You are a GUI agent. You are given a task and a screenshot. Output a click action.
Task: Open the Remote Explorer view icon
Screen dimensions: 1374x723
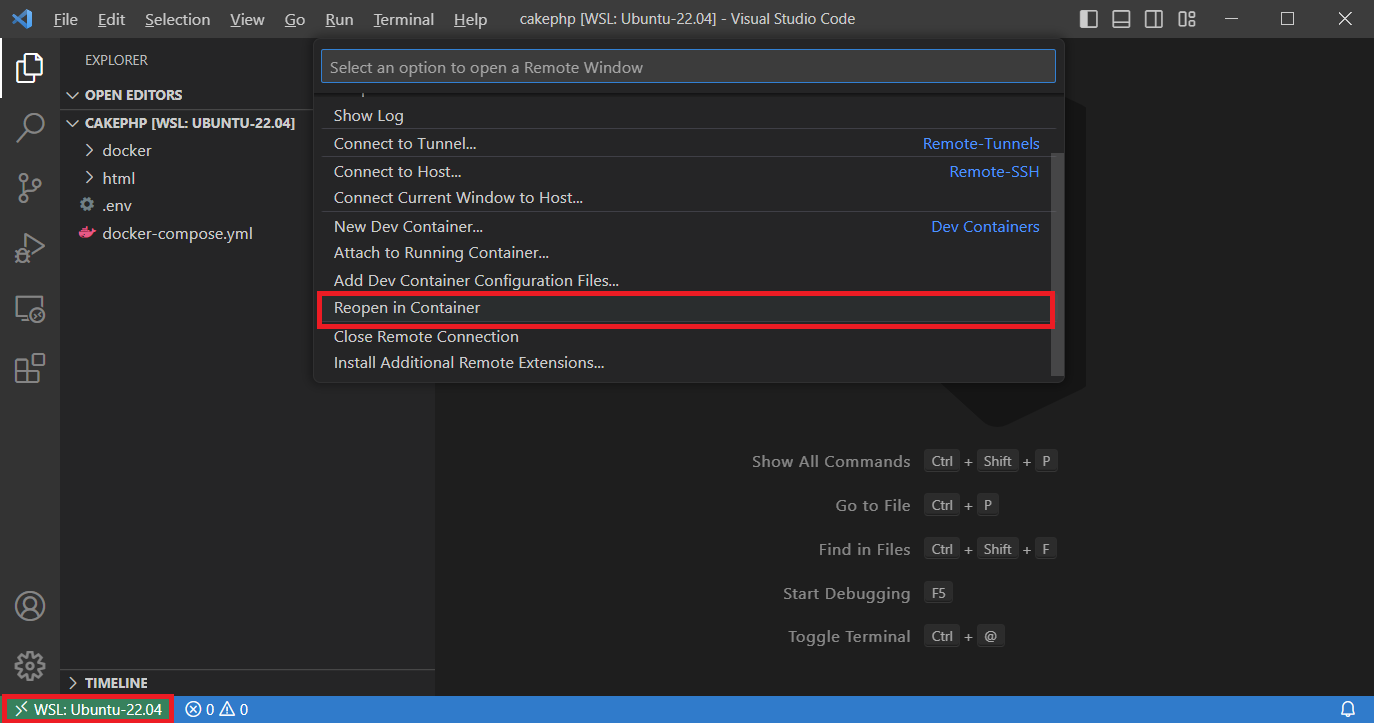pyautogui.click(x=30, y=309)
